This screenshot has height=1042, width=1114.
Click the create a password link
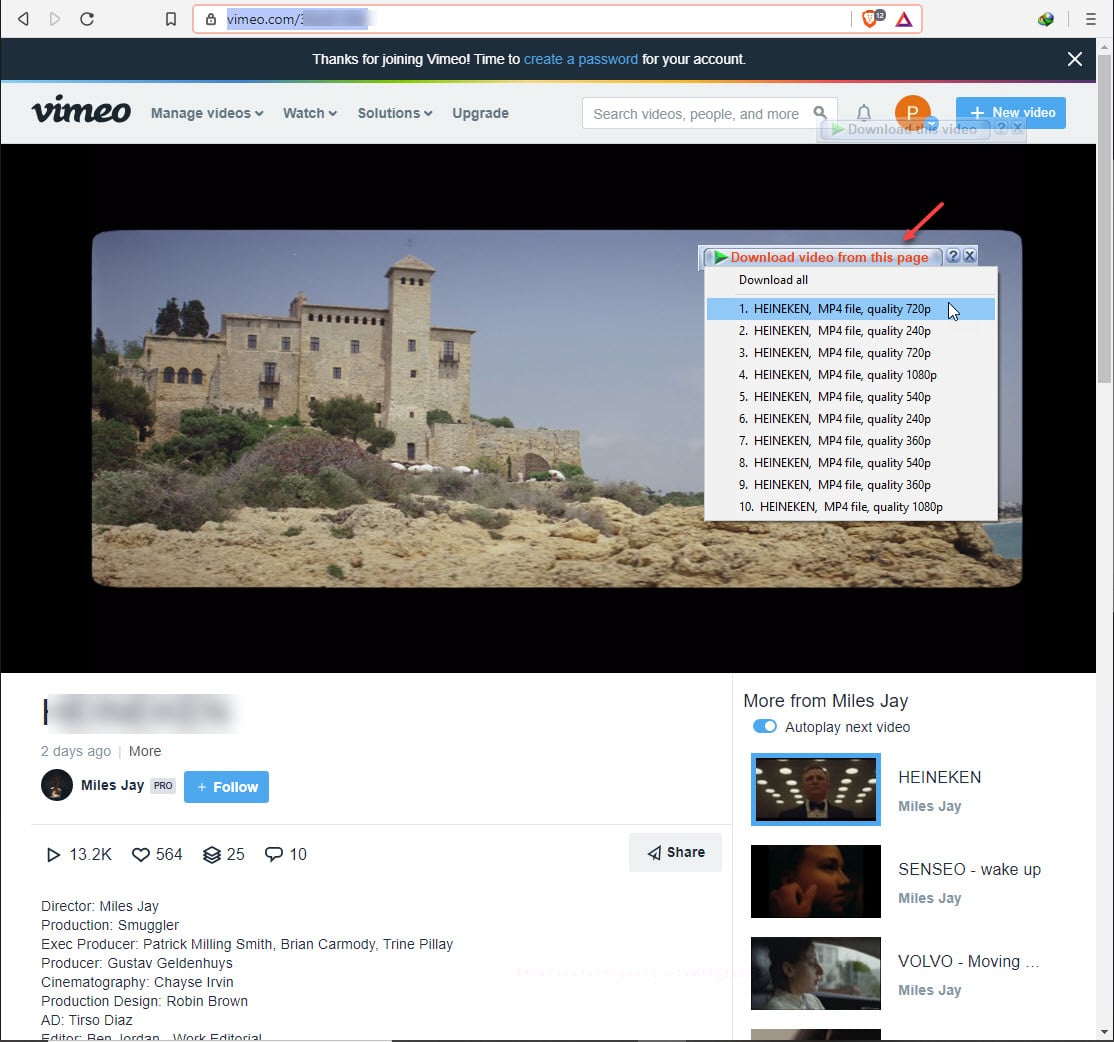(580, 59)
